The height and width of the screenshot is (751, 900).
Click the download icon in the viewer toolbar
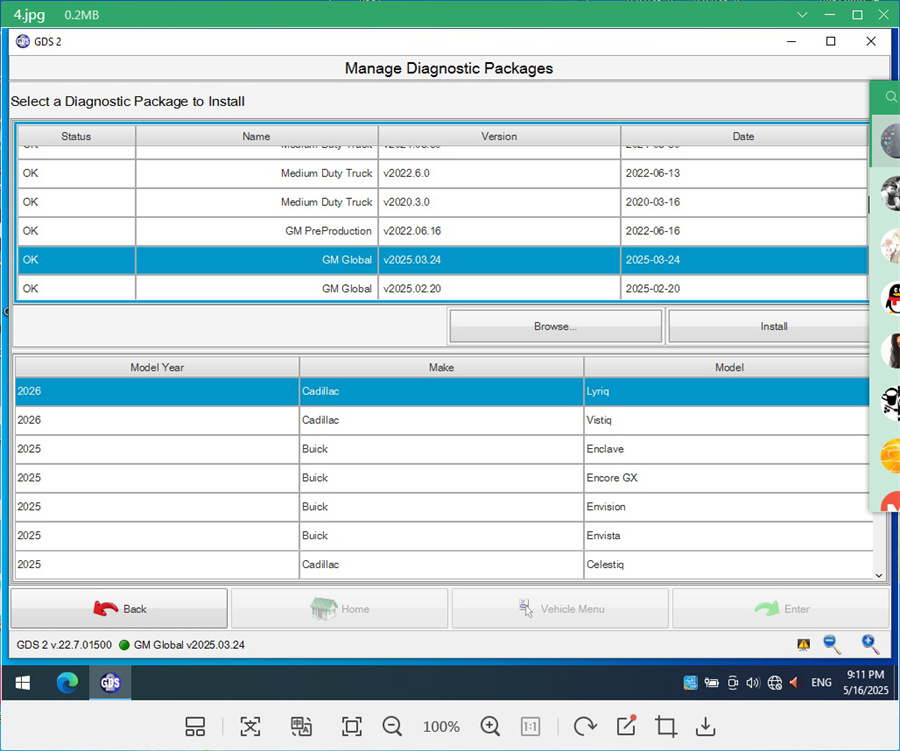(x=705, y=726)
